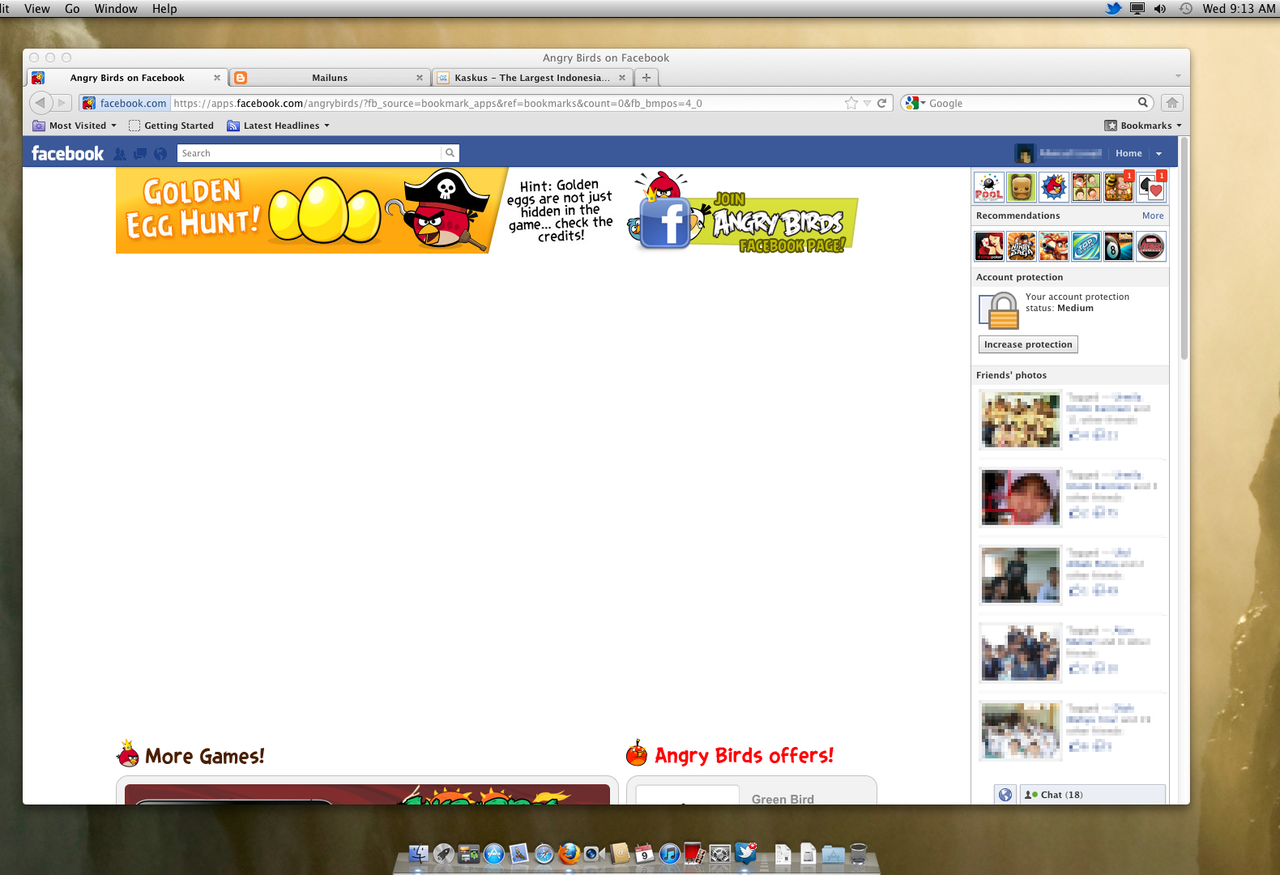
Task: Close the Kaskus tab
Action: [x=622, y=78]
